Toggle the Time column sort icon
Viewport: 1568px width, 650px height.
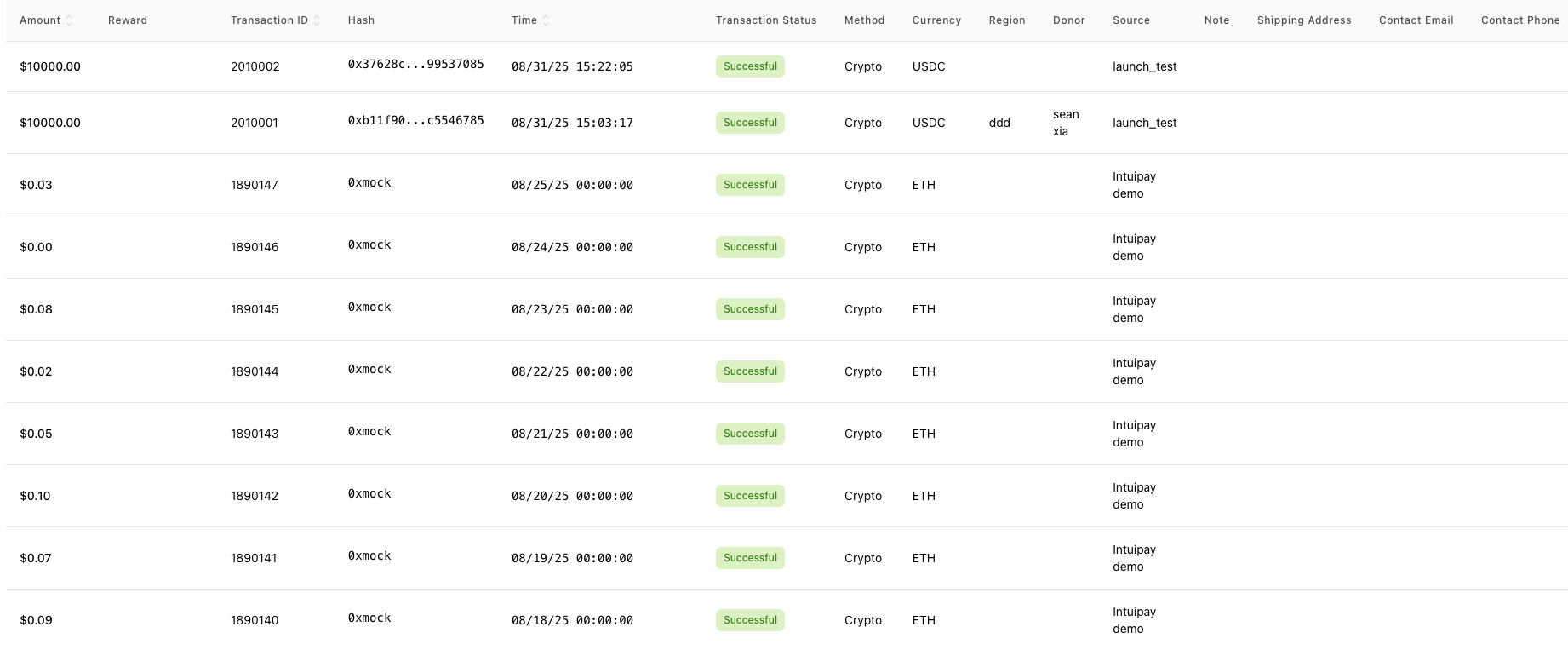(546, 20)
